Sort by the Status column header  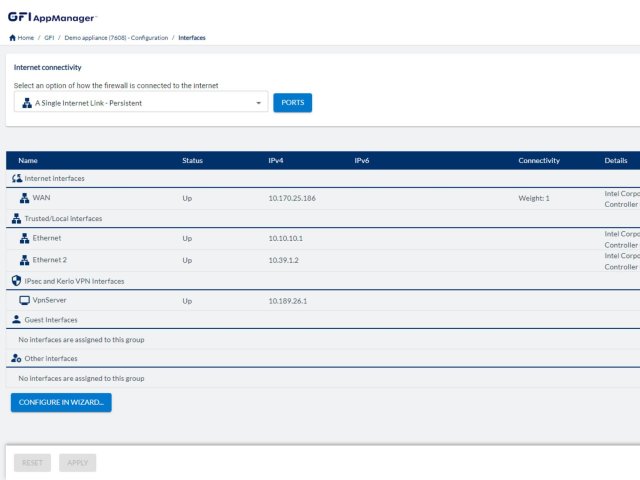tap(192, 160)
